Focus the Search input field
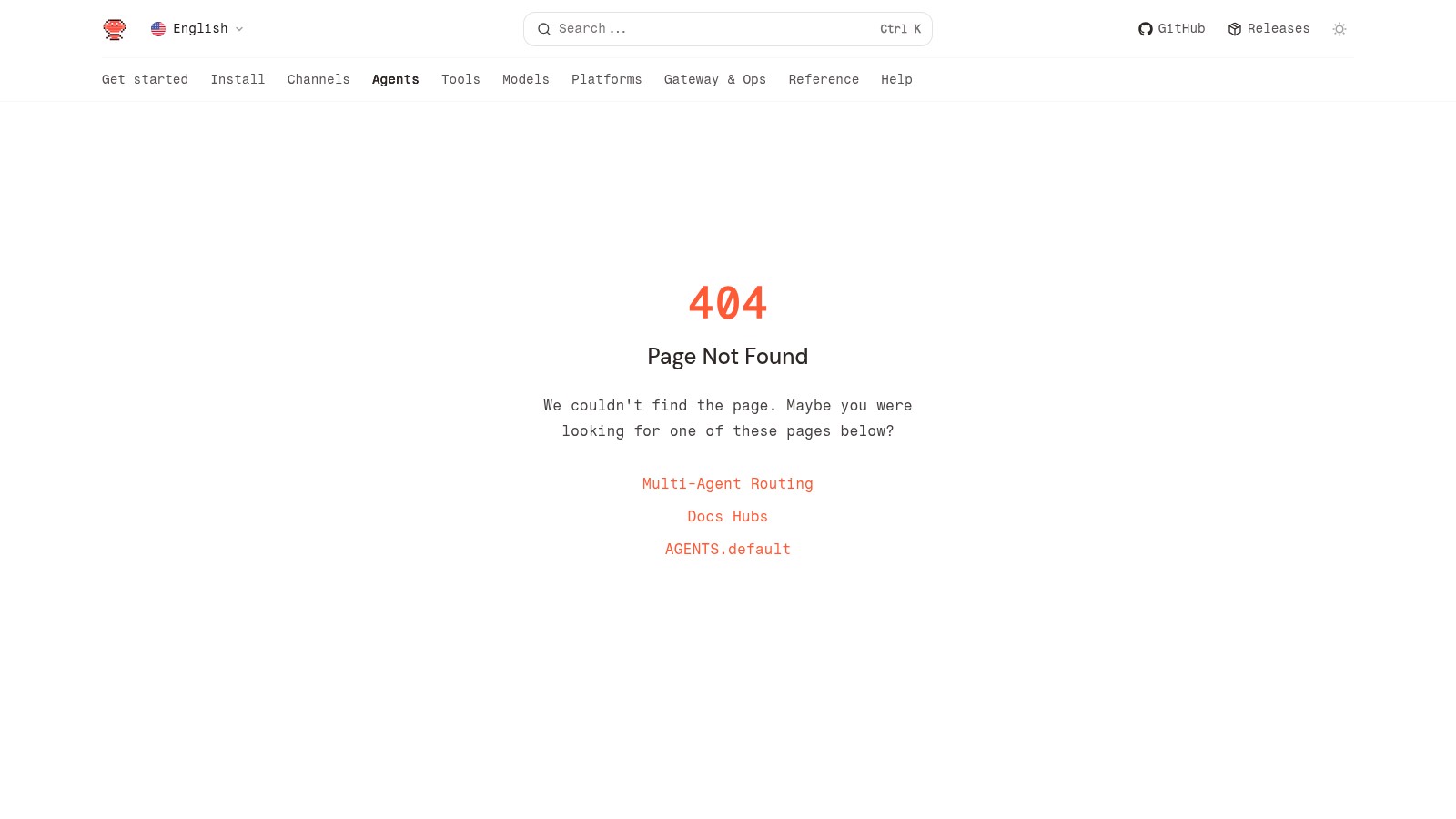Screen dimensions: 1456x819 click(x=728, y=29)
